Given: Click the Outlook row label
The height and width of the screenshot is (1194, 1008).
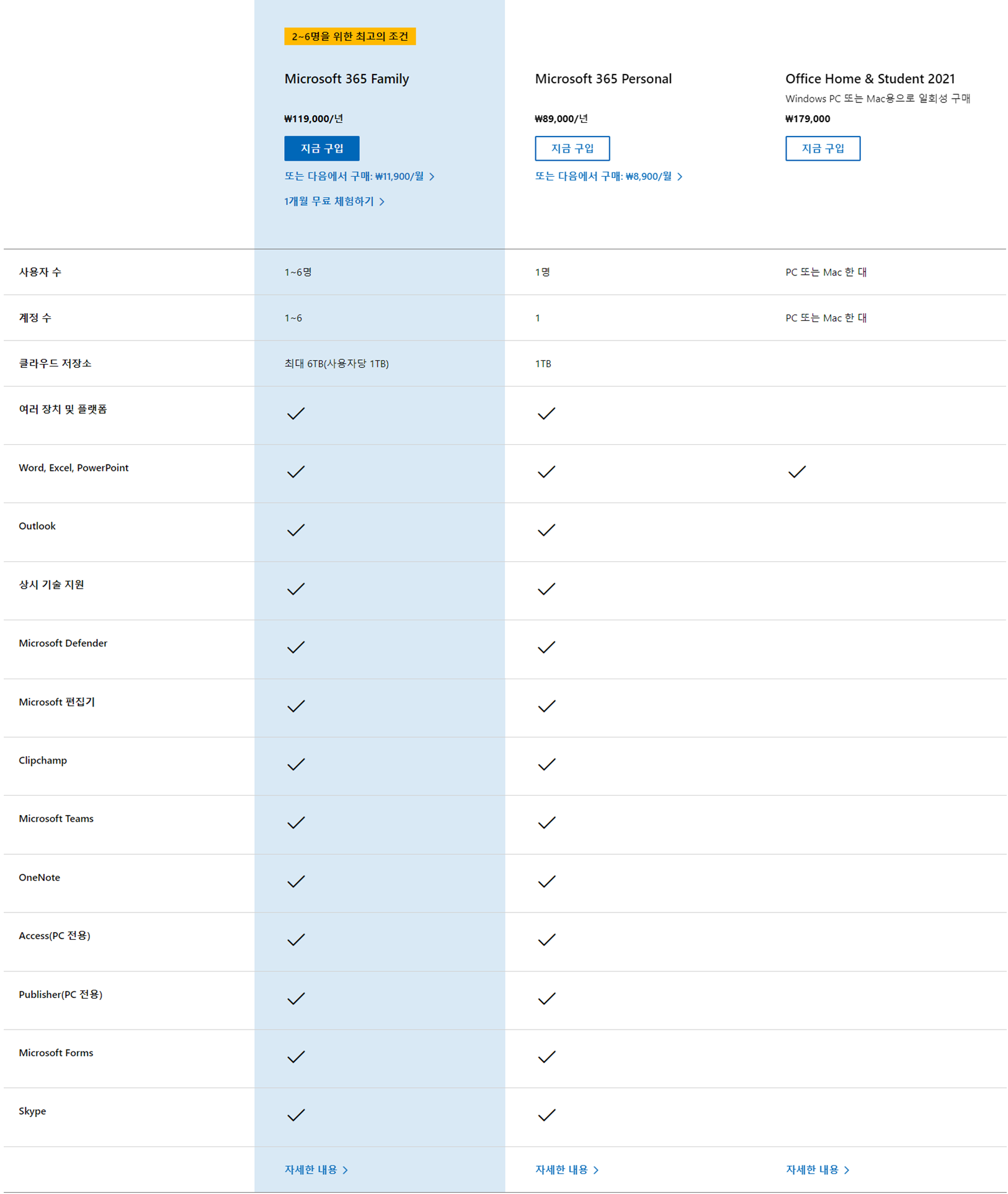Looking at the screenshot, I should tap(37, 526).
